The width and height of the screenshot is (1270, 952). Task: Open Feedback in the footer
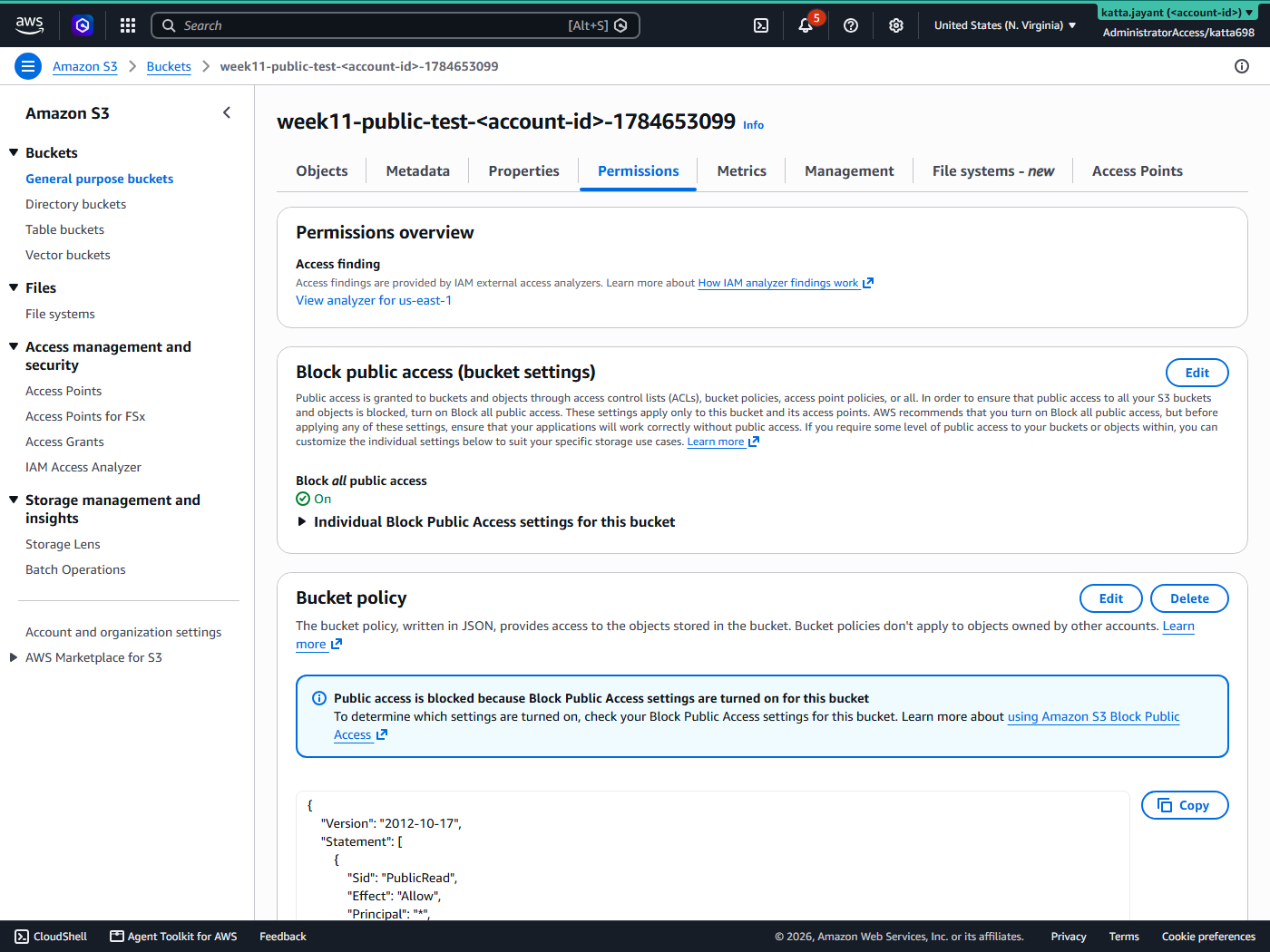tap(283, 937)
